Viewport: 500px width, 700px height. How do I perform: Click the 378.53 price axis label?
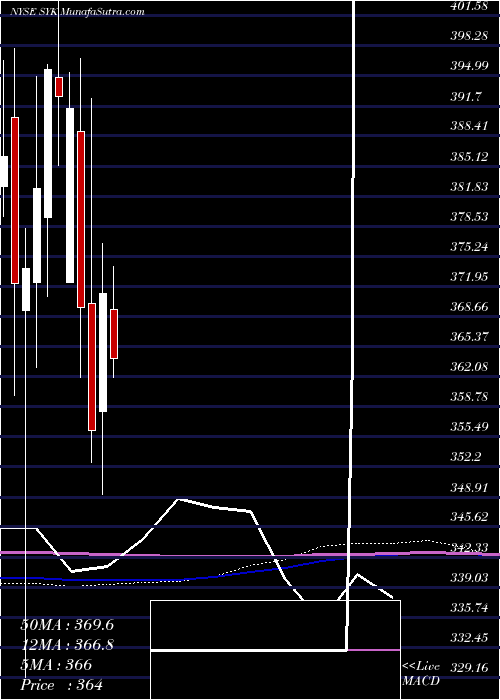(x=469, y=217)
